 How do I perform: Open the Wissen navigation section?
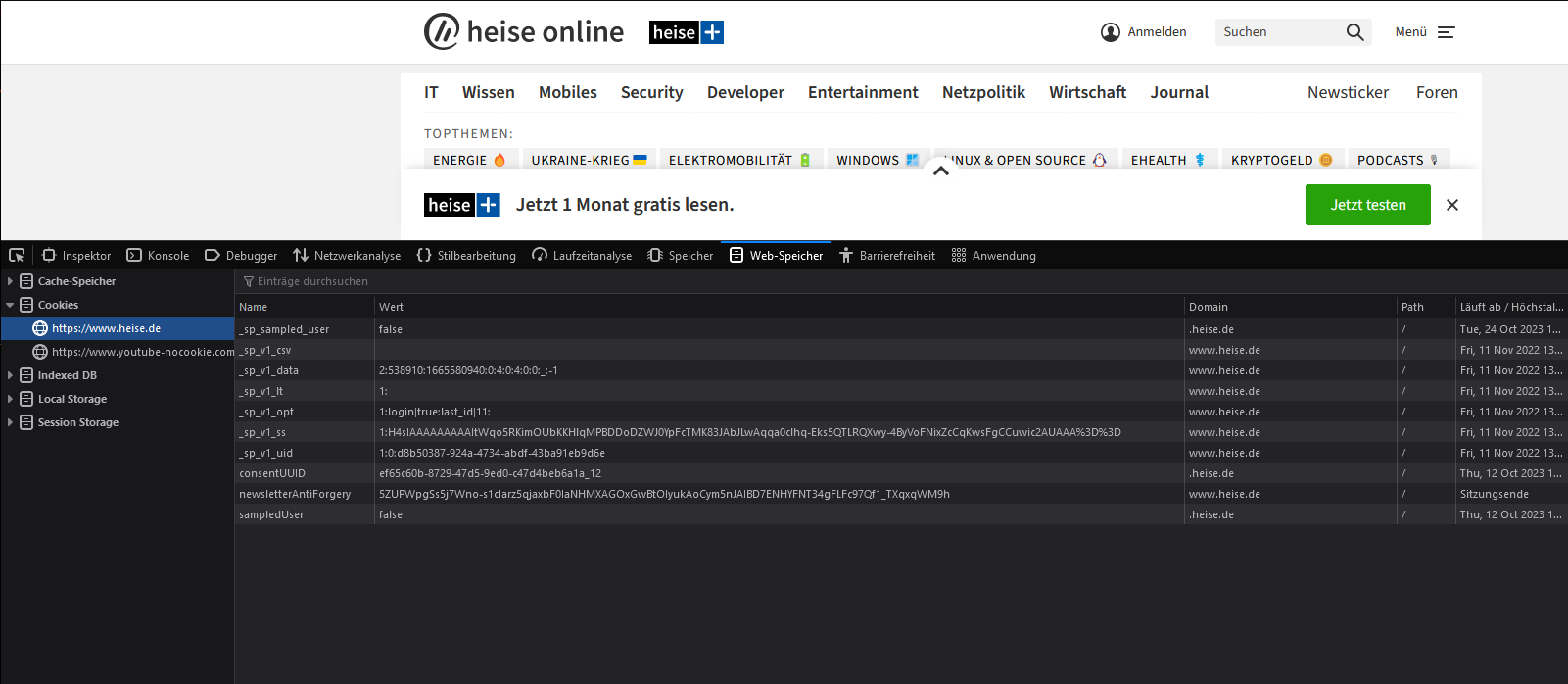pos(489,92)
